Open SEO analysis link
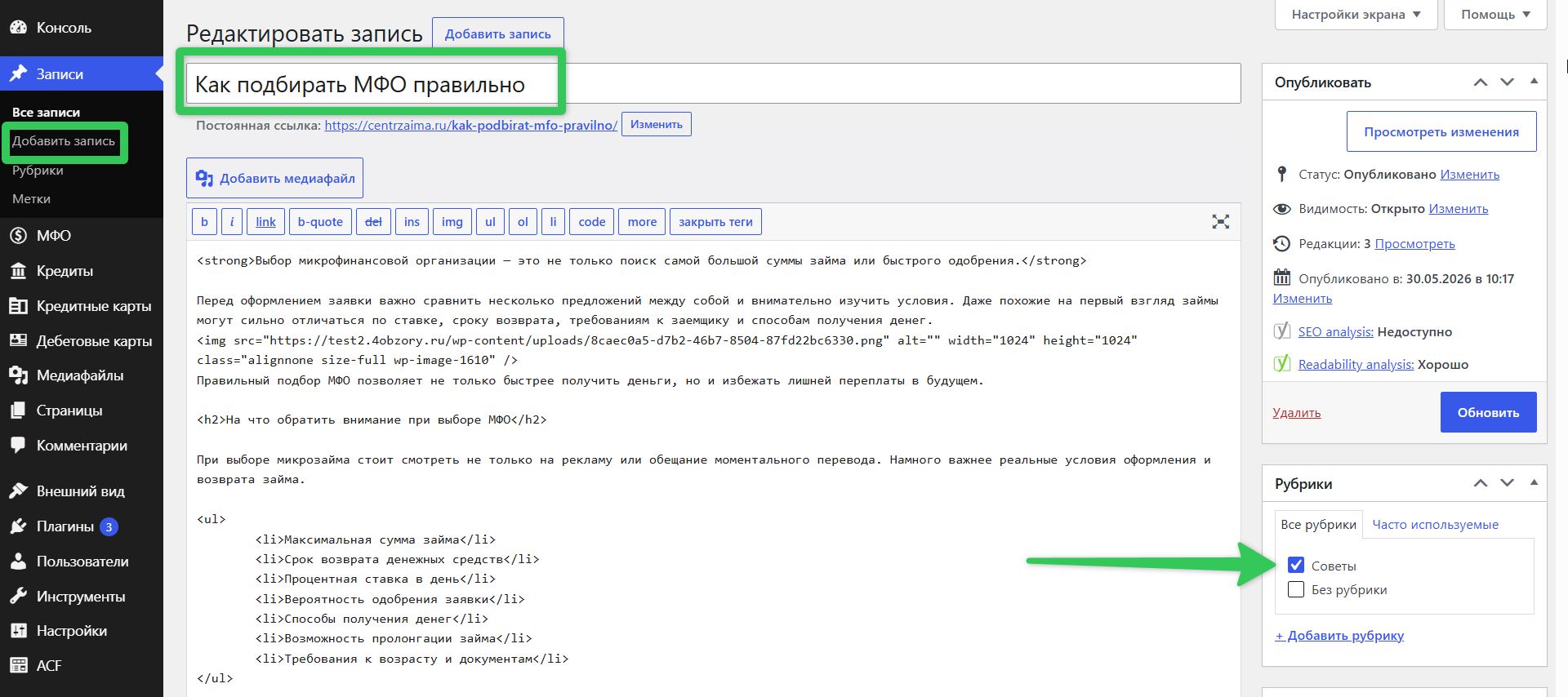This screenshot has height=697, width=1568. (x=1335, y=331)
